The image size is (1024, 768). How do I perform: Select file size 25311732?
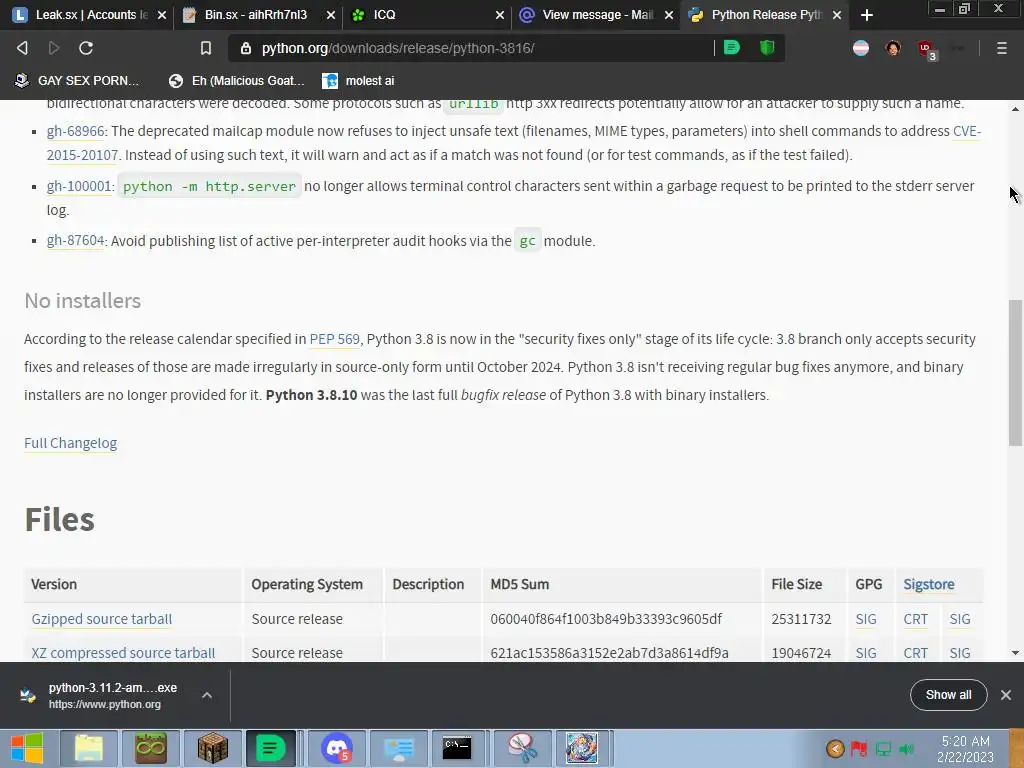801,618
